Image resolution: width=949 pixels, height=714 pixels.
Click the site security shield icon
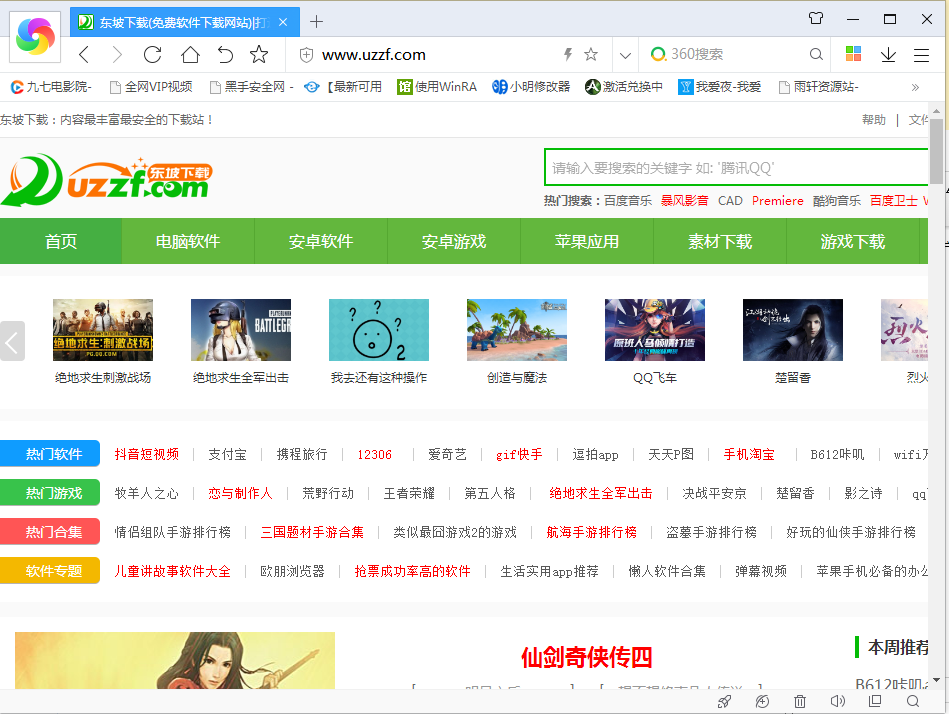307,55
